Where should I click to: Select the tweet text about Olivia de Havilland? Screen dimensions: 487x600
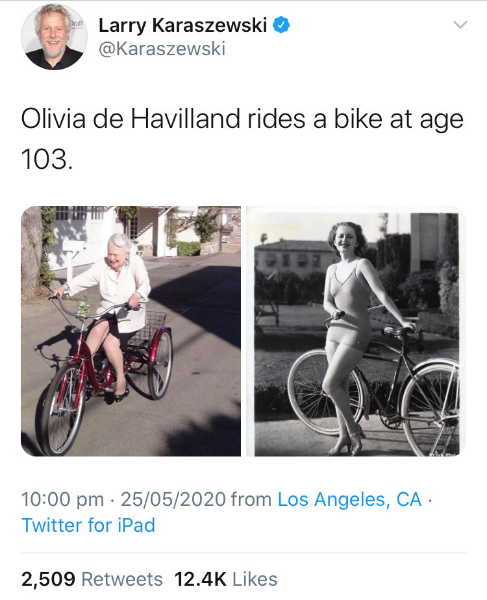[242, 139]
